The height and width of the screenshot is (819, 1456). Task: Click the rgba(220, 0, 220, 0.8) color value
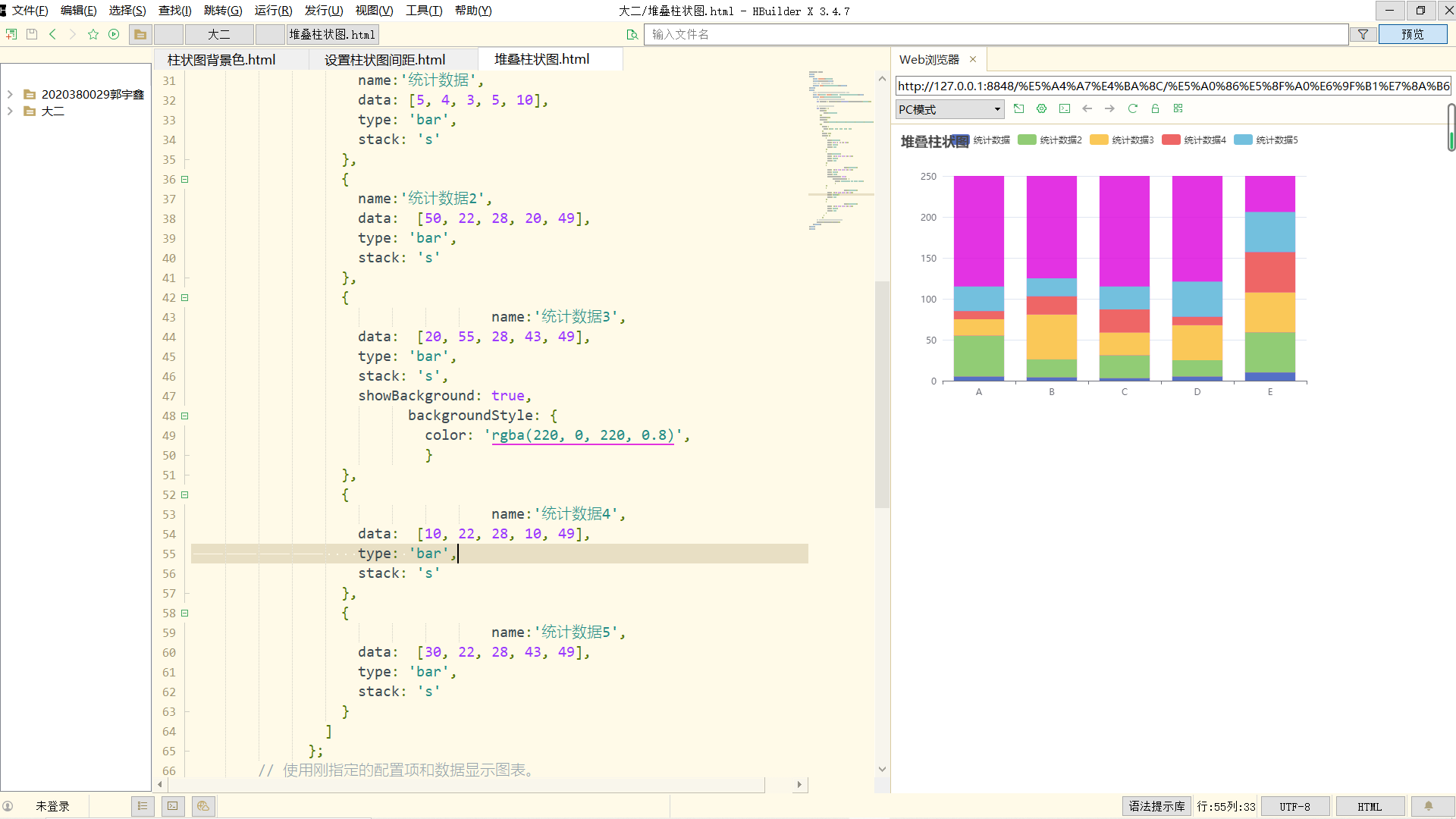click(582, 435)
